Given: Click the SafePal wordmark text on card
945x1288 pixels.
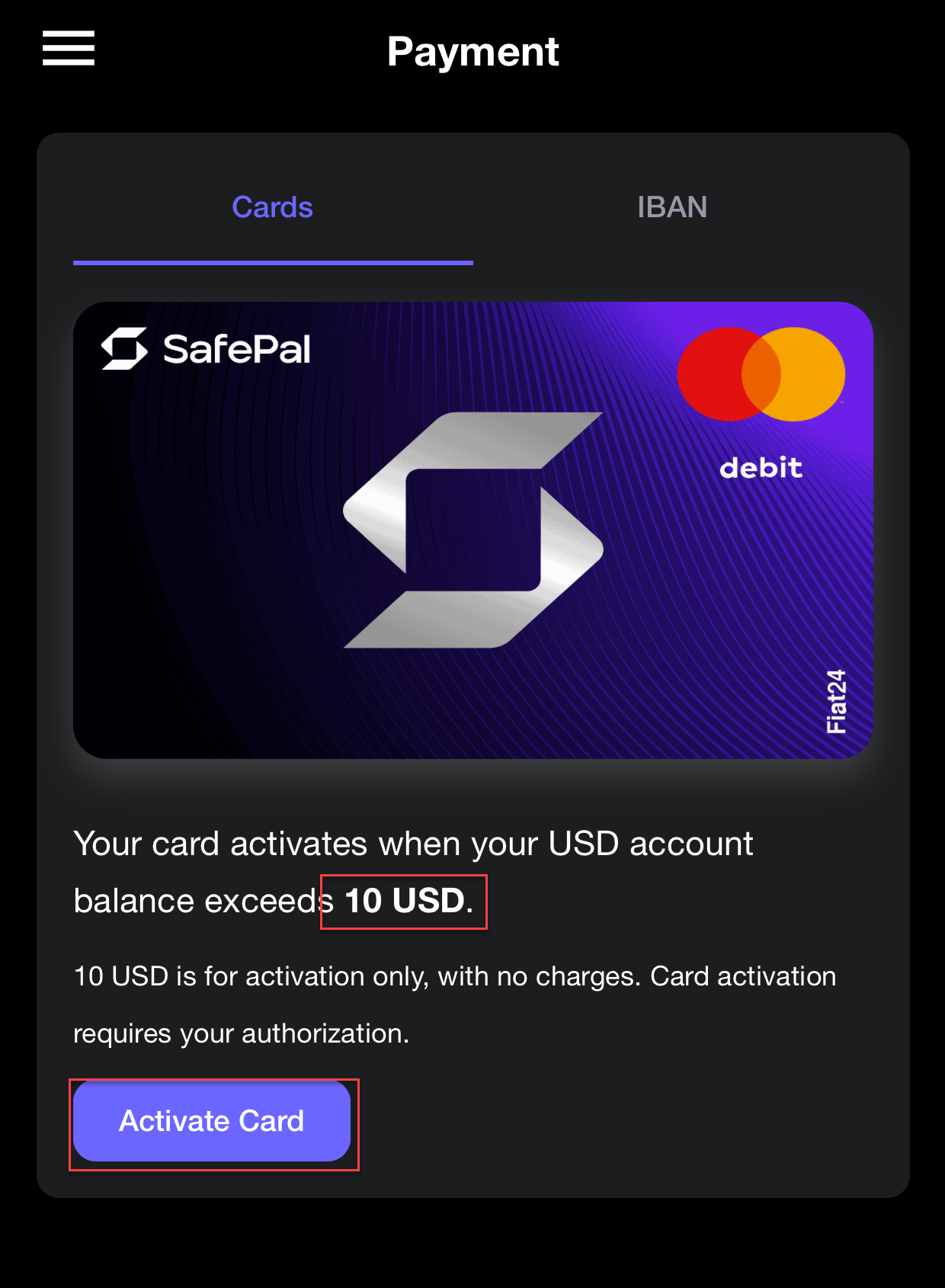Looking at the screenshot, I should 237,349.
